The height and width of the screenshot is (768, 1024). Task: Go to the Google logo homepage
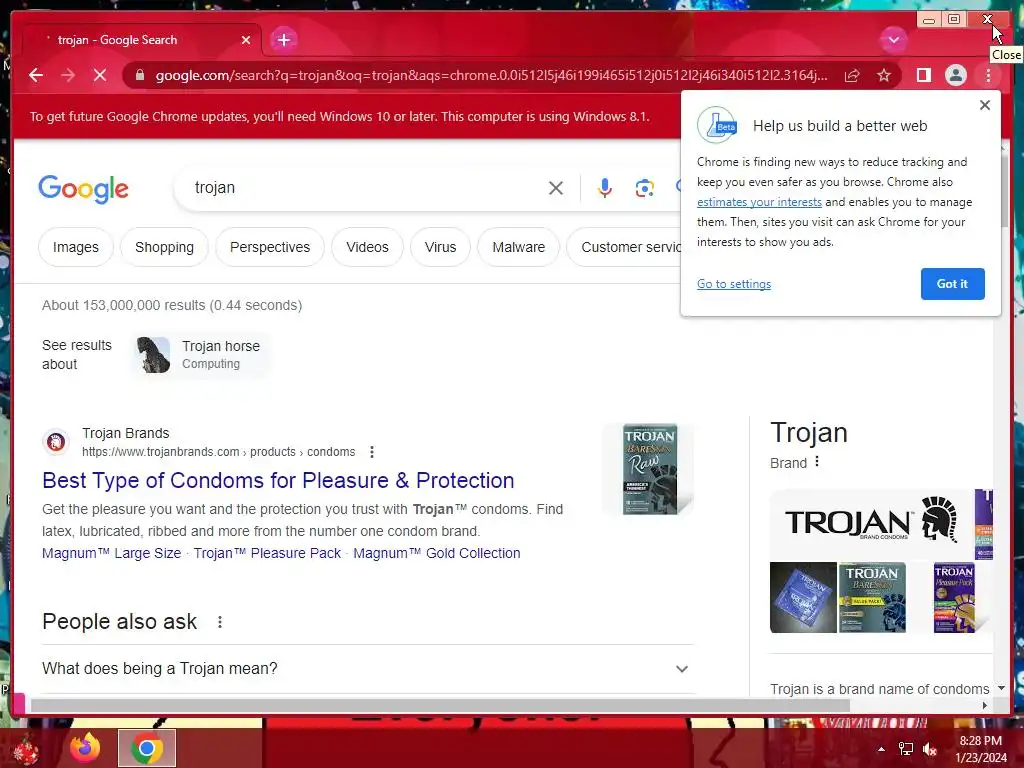point(84,189)
